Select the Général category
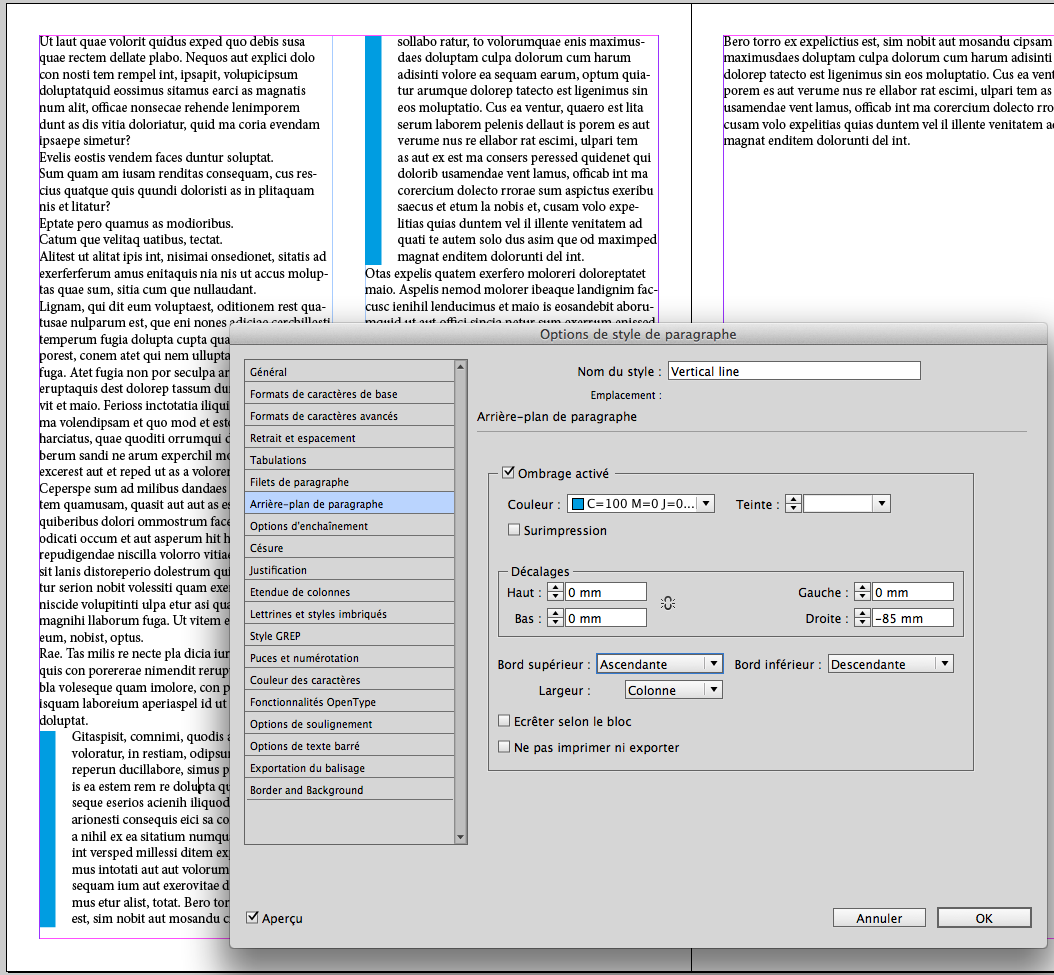Screen dimensions: 1054x975 coord(350,372)
